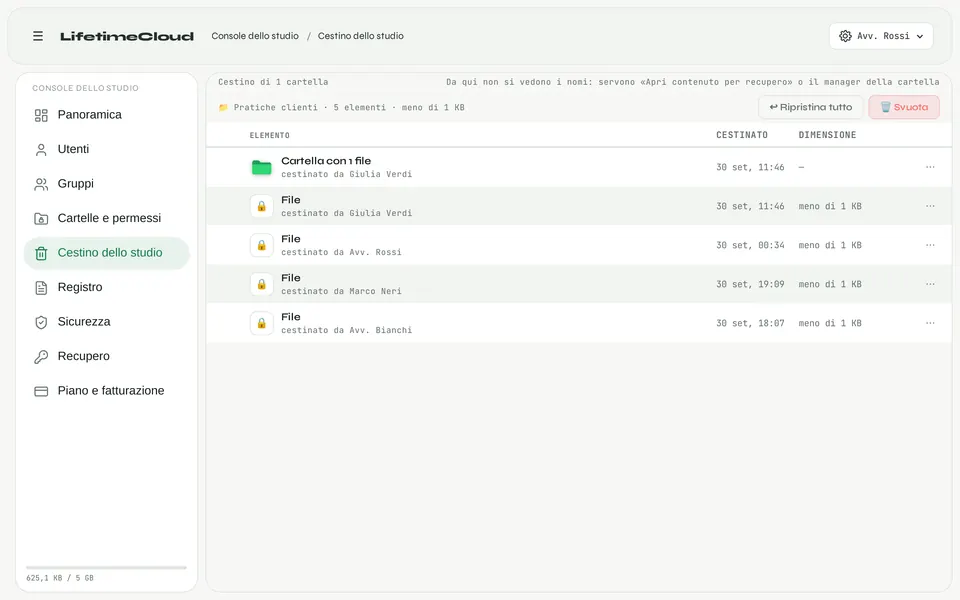
Task: Open more options for file trashed at 18:07
Action: (930, 323)
